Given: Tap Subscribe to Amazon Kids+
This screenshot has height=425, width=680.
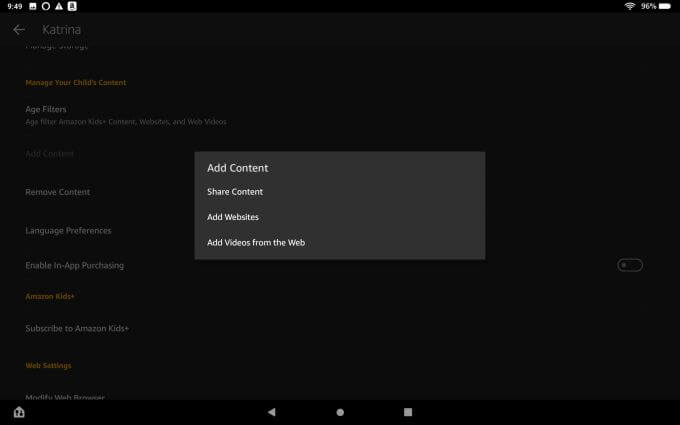Looking at the screenshot, I should coord(77,328).
